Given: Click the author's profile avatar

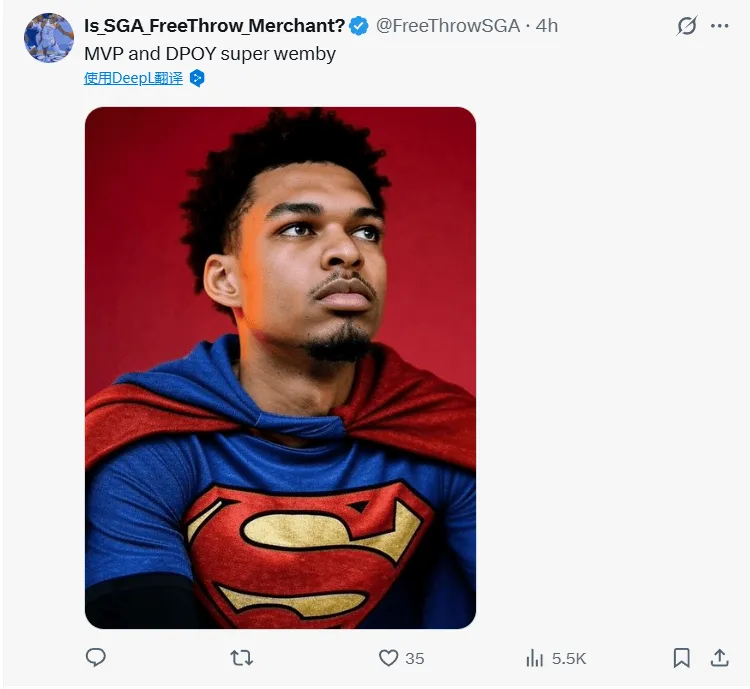Looking at the screenshot, I should pyautogui.click(x=49, y=38).
